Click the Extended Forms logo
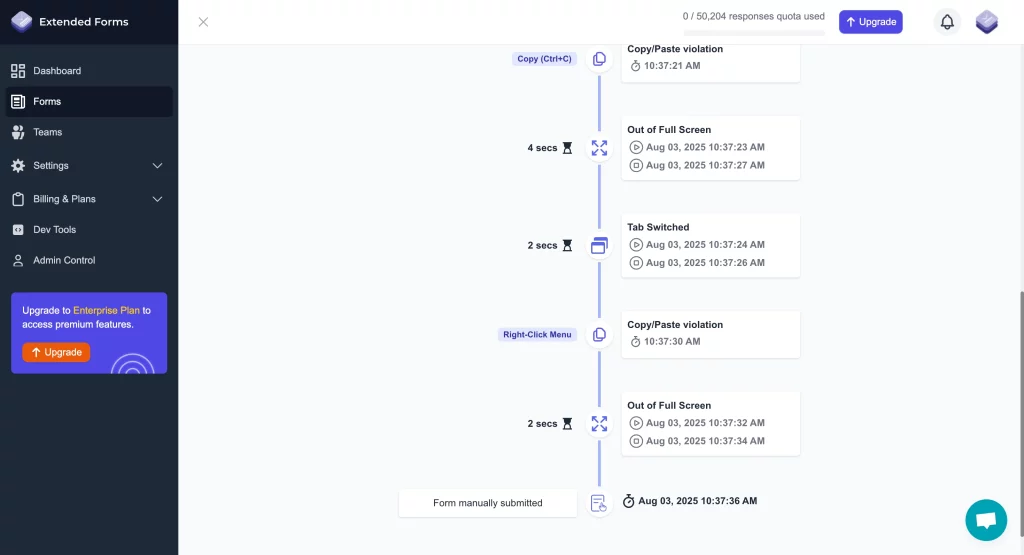 (22, 22)
